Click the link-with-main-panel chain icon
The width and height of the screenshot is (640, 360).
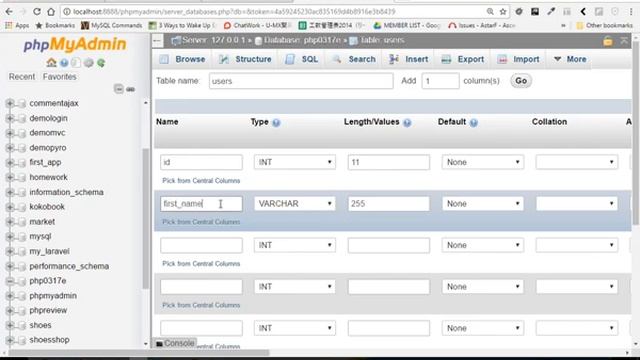click(131, 89)
